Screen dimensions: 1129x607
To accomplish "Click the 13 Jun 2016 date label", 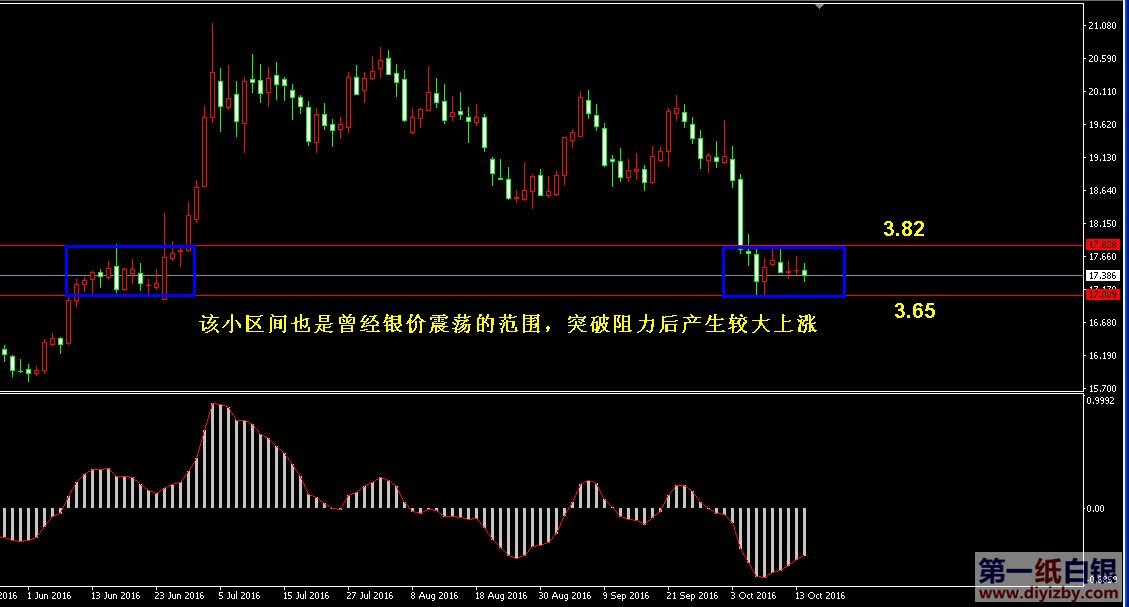I will tap(116, 595).
